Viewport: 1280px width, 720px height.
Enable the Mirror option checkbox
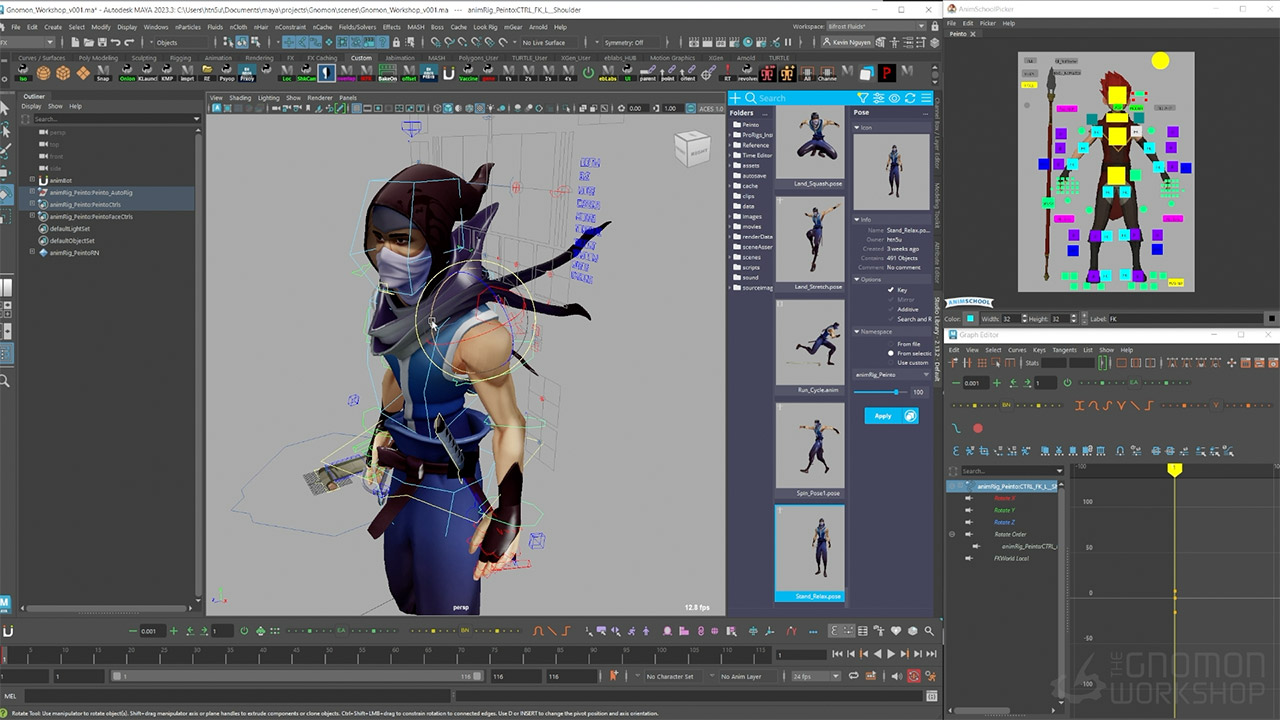point(891,300)
